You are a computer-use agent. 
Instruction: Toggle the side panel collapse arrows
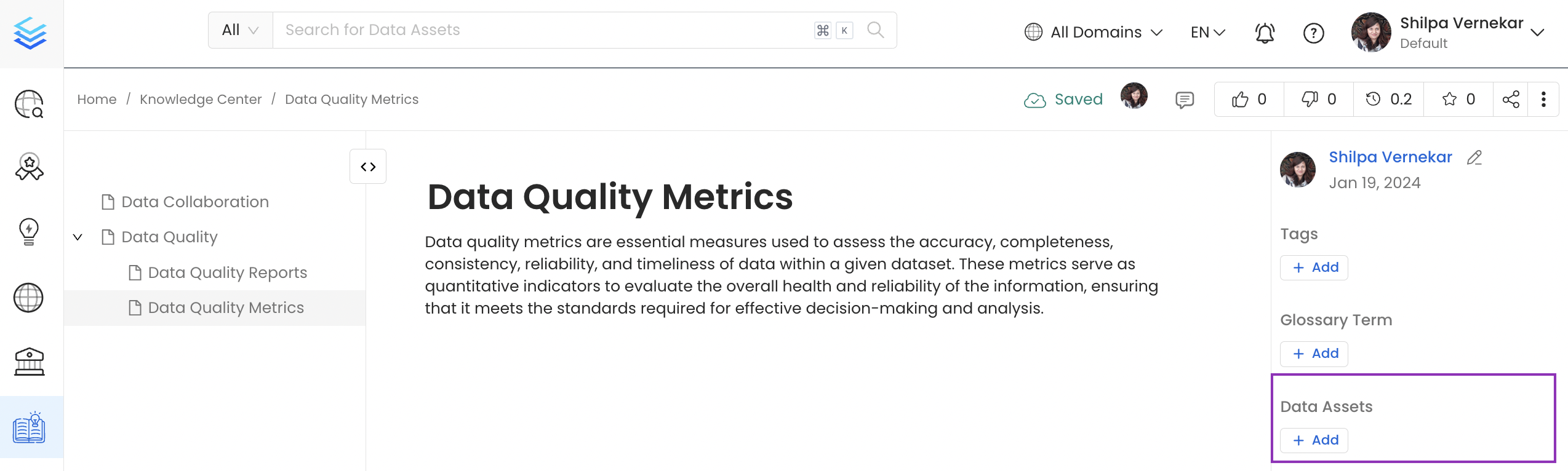coord(367,166)
